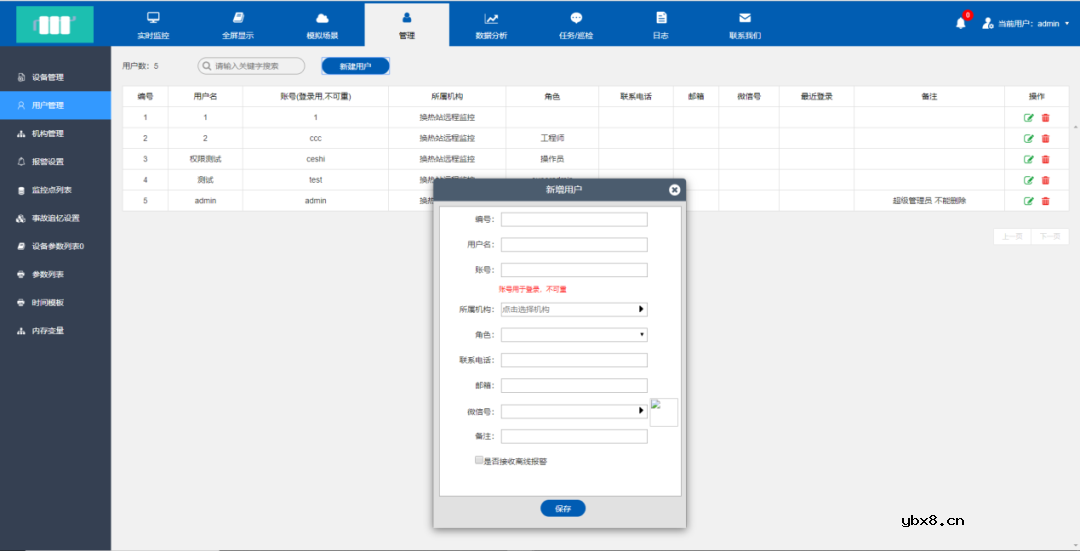Edit the ccc user with the green pencil icon
Image resolution: width=1080 pixels, height=551 pixels.
point(1028,138)
